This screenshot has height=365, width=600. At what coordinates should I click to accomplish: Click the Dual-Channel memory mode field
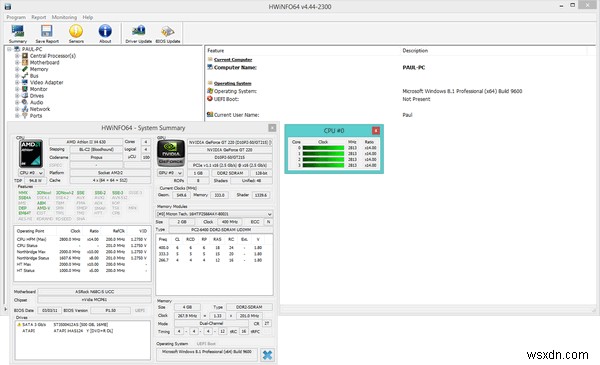(x=211, y=323)
